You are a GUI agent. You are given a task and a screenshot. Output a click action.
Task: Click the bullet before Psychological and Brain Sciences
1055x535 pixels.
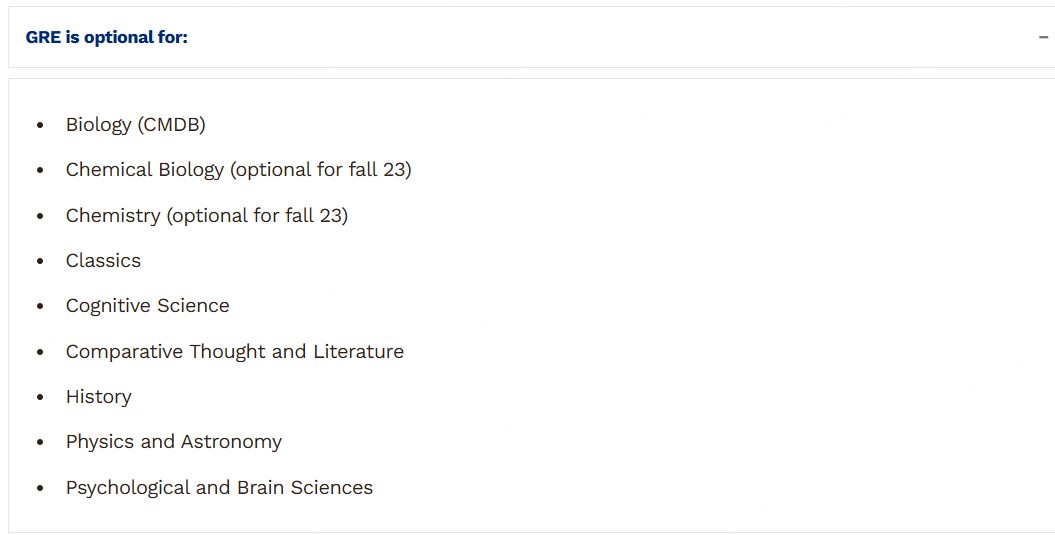click(x=40, y=489)
